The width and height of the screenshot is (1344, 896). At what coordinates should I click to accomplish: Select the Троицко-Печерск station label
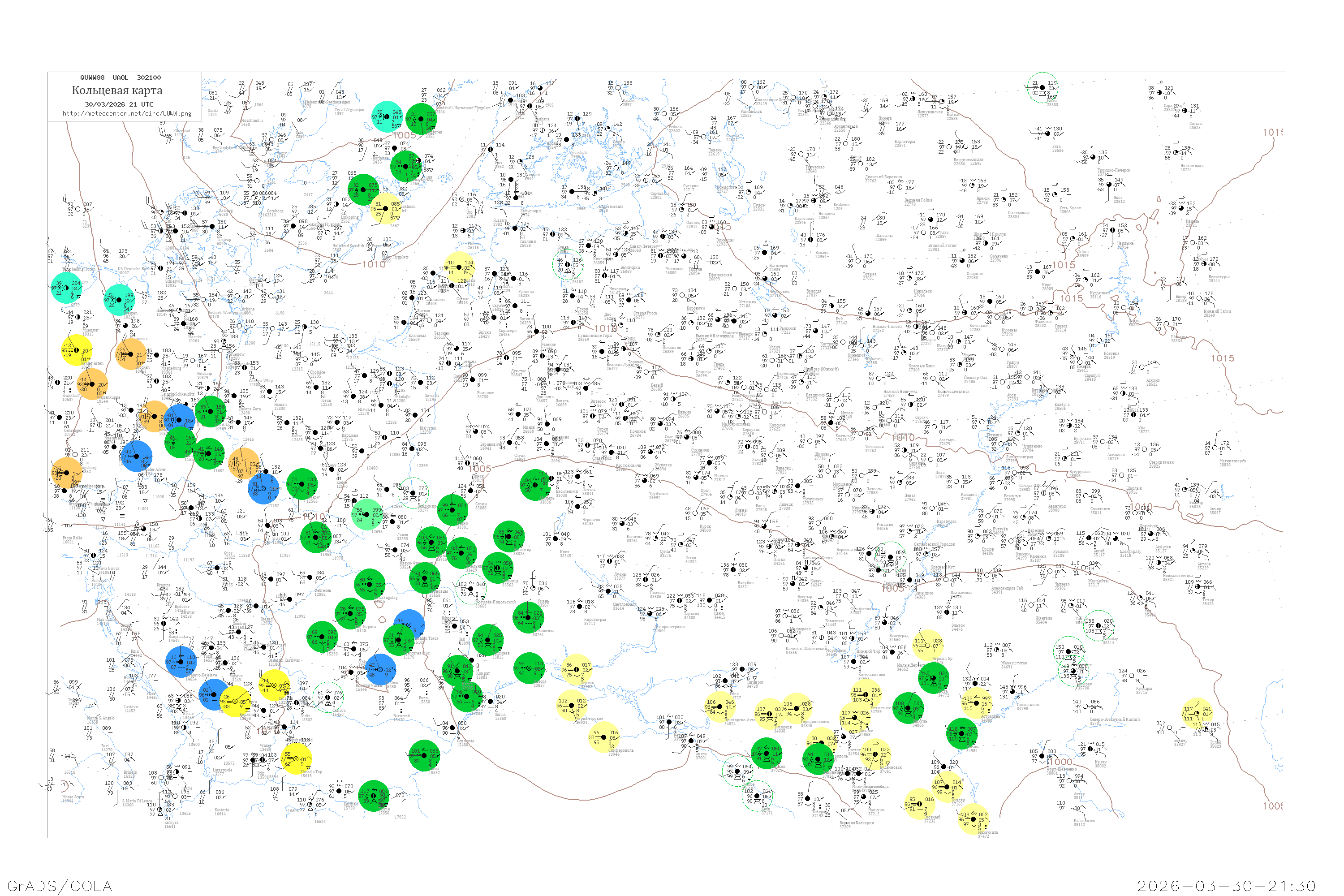[1113, 170]
